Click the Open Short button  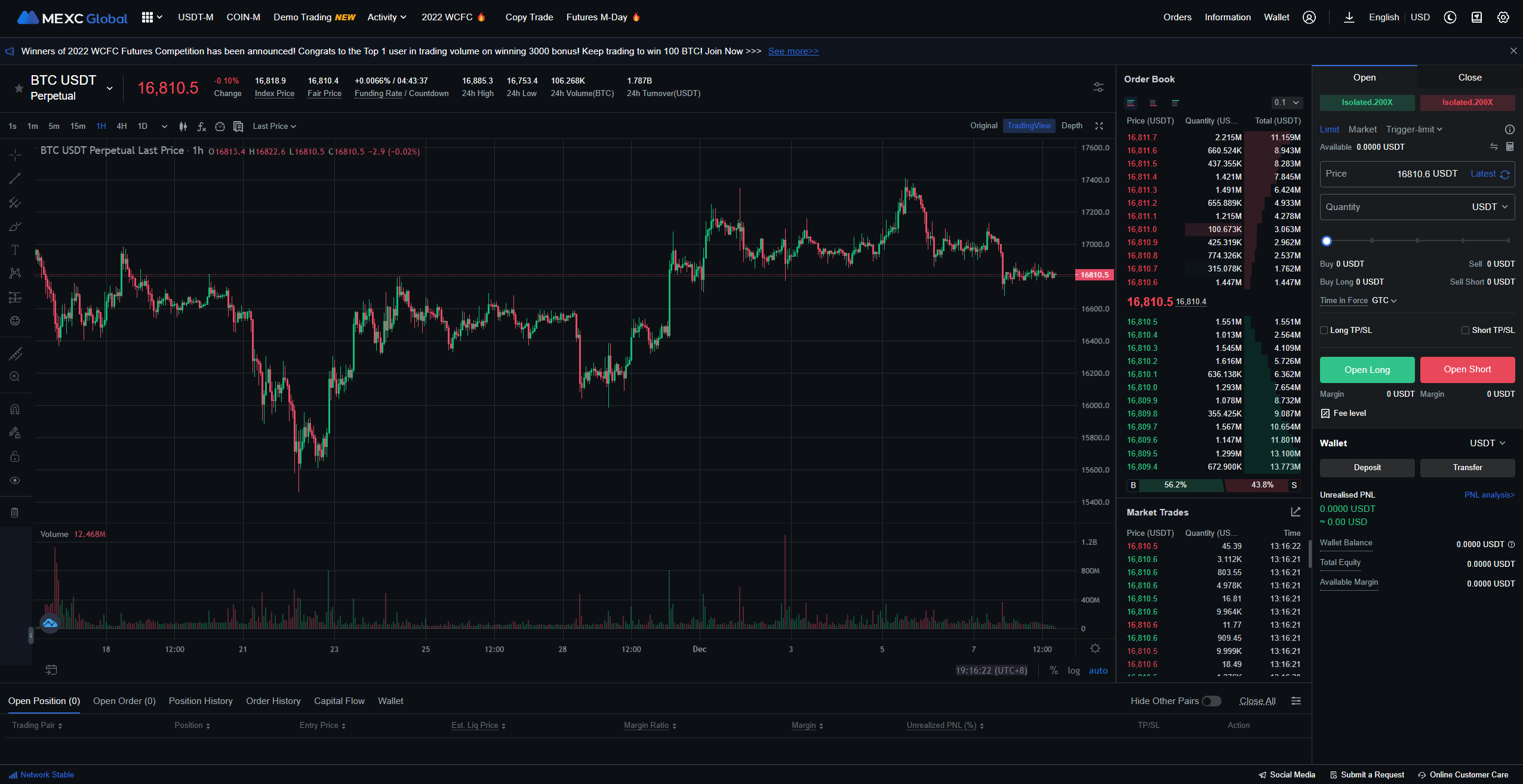(1467, 370)
